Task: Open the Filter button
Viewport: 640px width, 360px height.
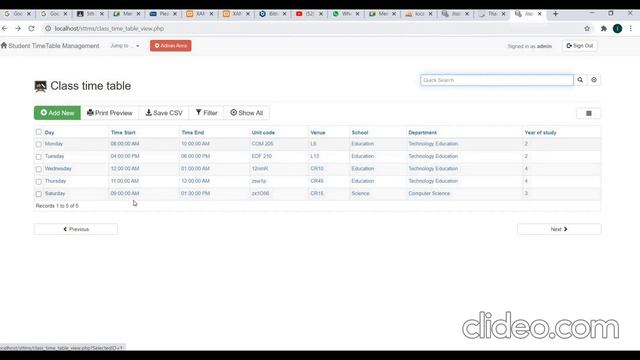Action: (x=207, y=113)
